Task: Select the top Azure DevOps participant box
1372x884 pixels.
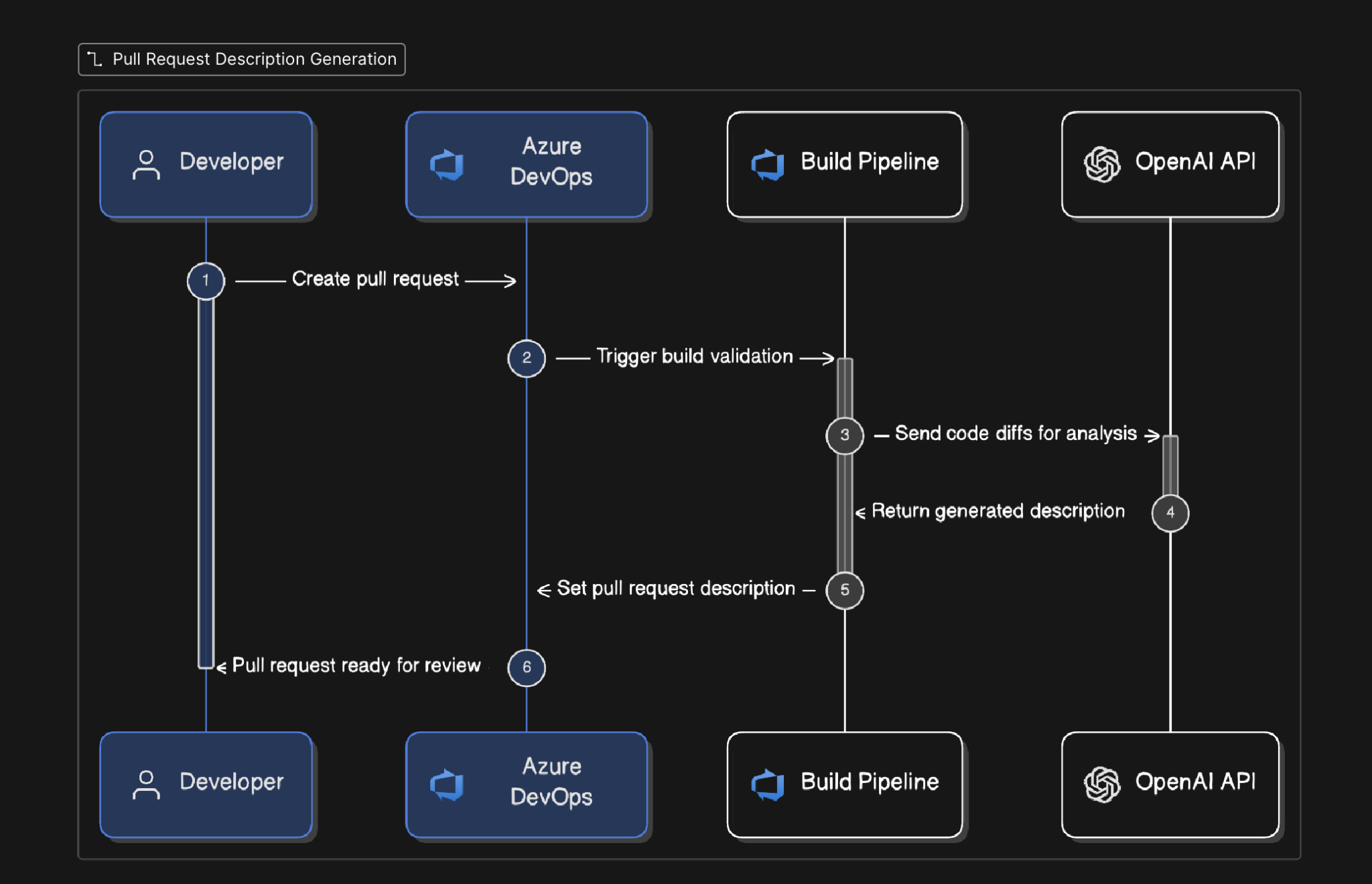Action: coord(527,164)
